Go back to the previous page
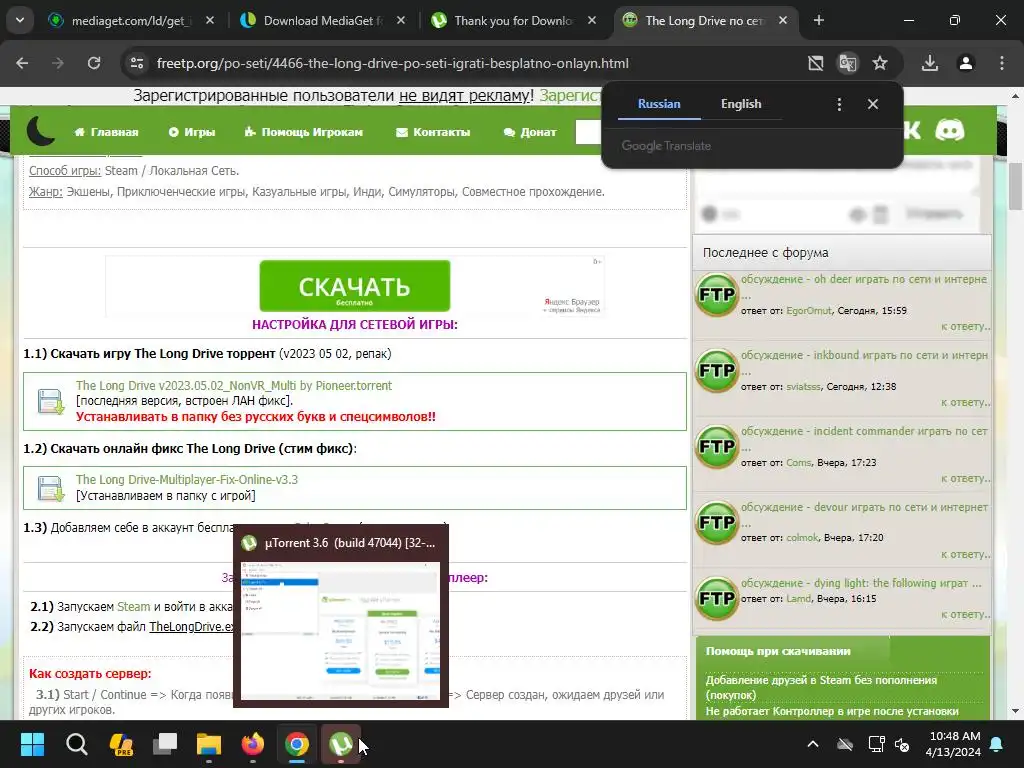 point(22,63)
